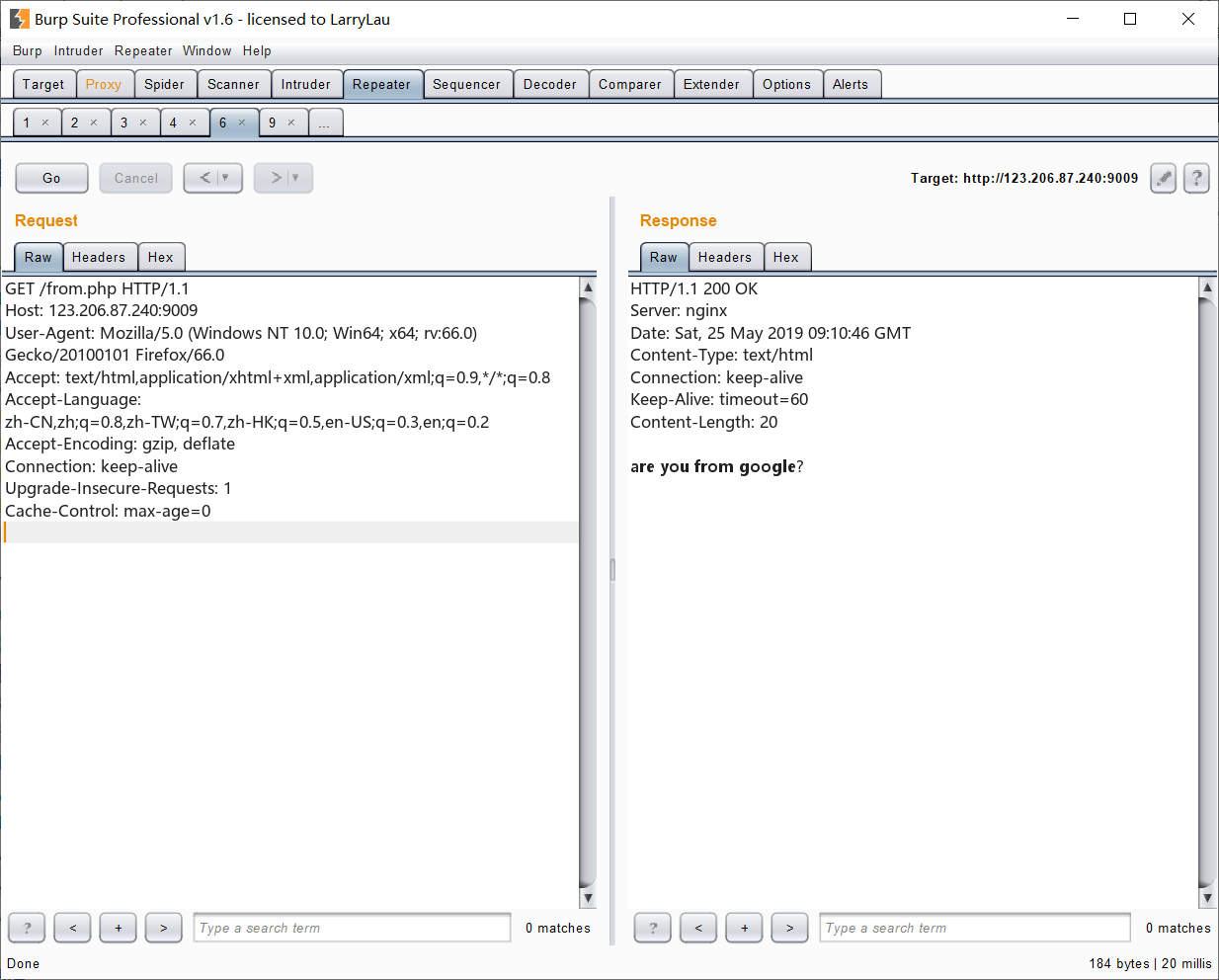
Task: Select request Raw view tab
Action: click(39, 257)
